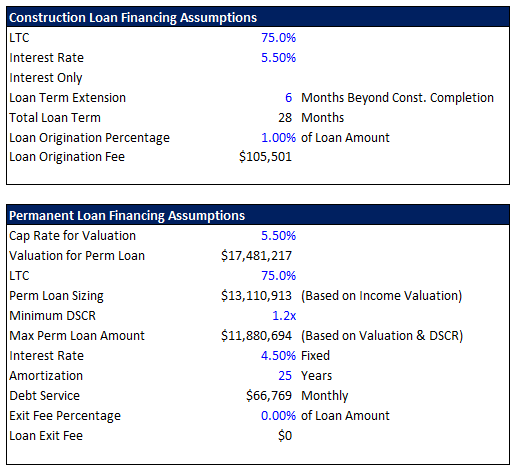Select the Loan Exit Fee $0 value
Image resolution: width=515 pixels, height=472 pixels.
285,436
